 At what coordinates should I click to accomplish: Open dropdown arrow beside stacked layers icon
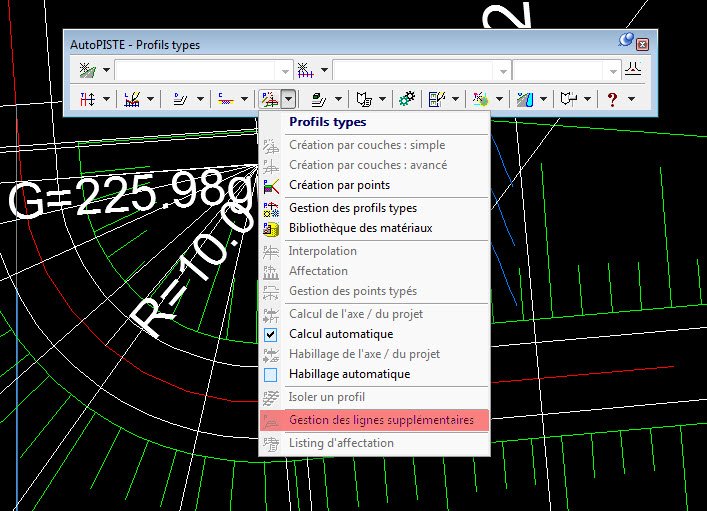(x=338, y=99)
